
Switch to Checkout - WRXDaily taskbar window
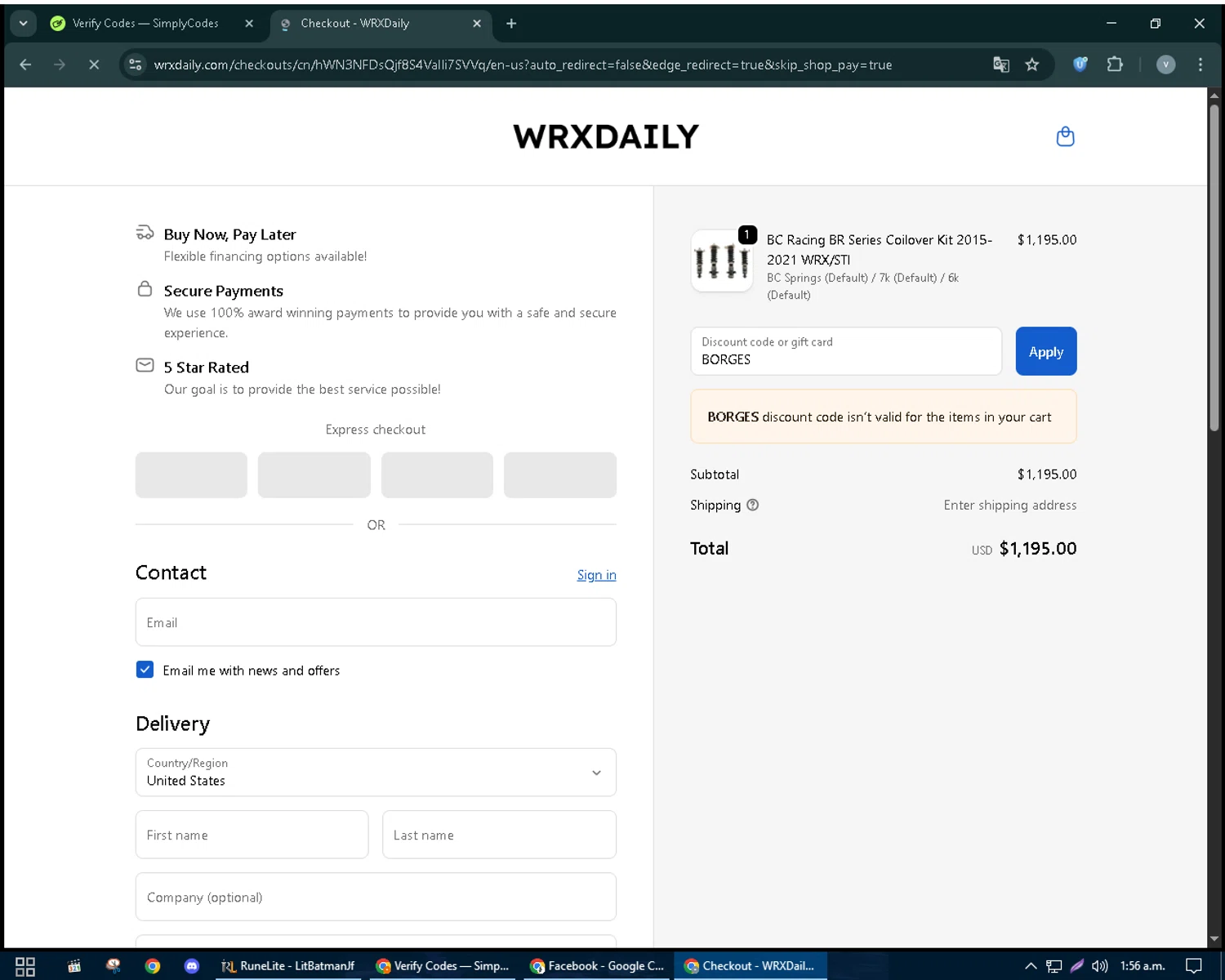[750, 966]
